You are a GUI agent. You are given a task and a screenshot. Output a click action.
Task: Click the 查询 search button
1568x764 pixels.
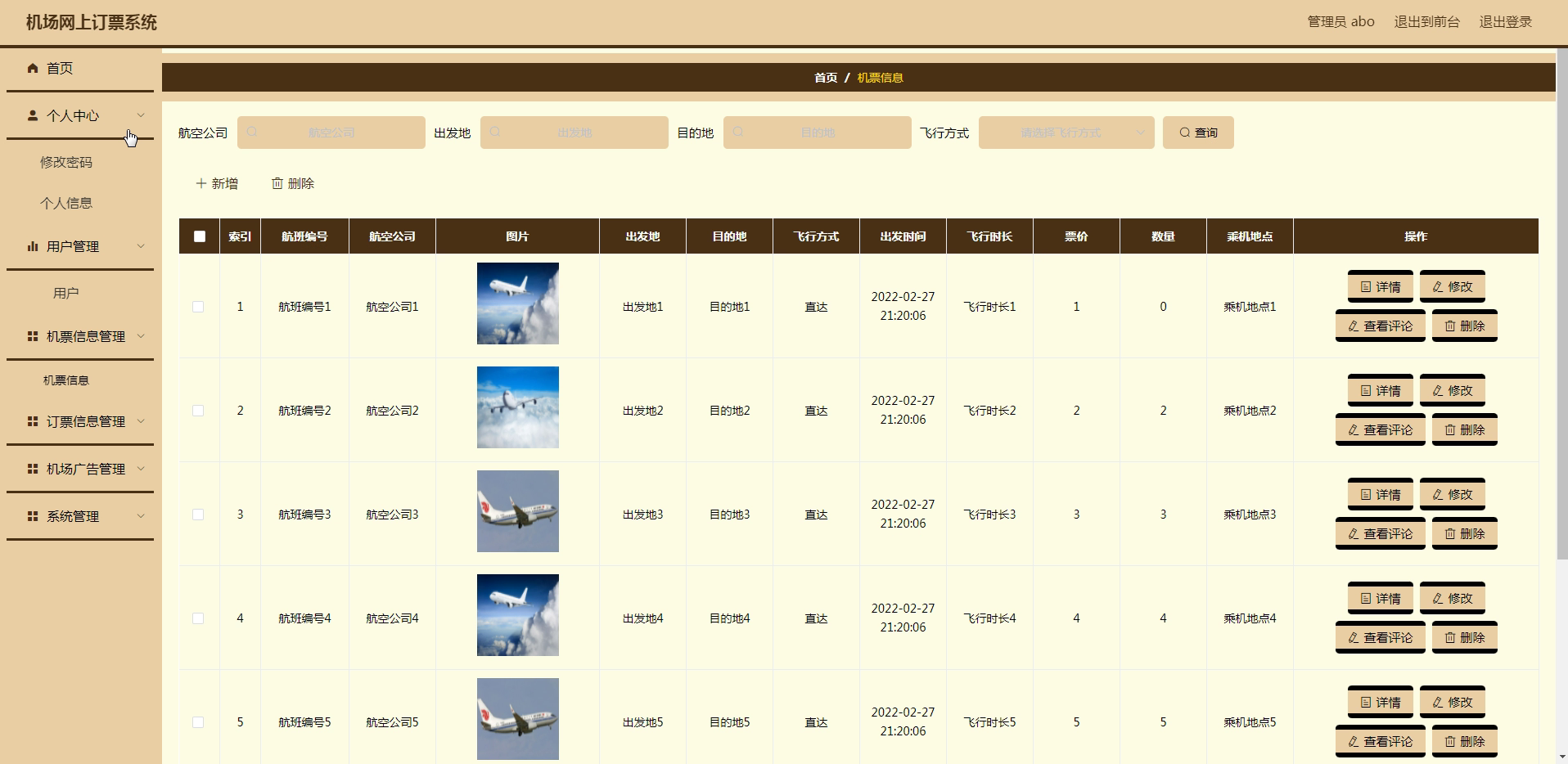[1198, 133]
